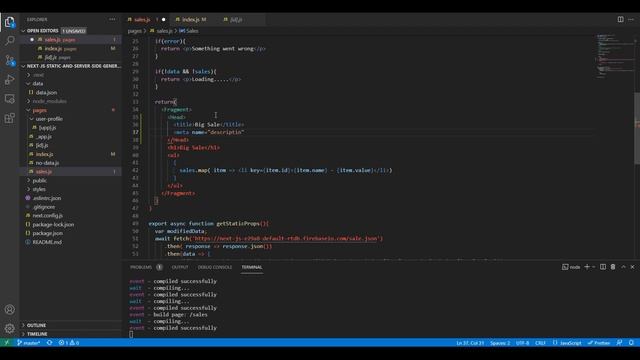
Task: Open editor more actions ellipsis
Action: pyautogui.click(x=631, y=19)
